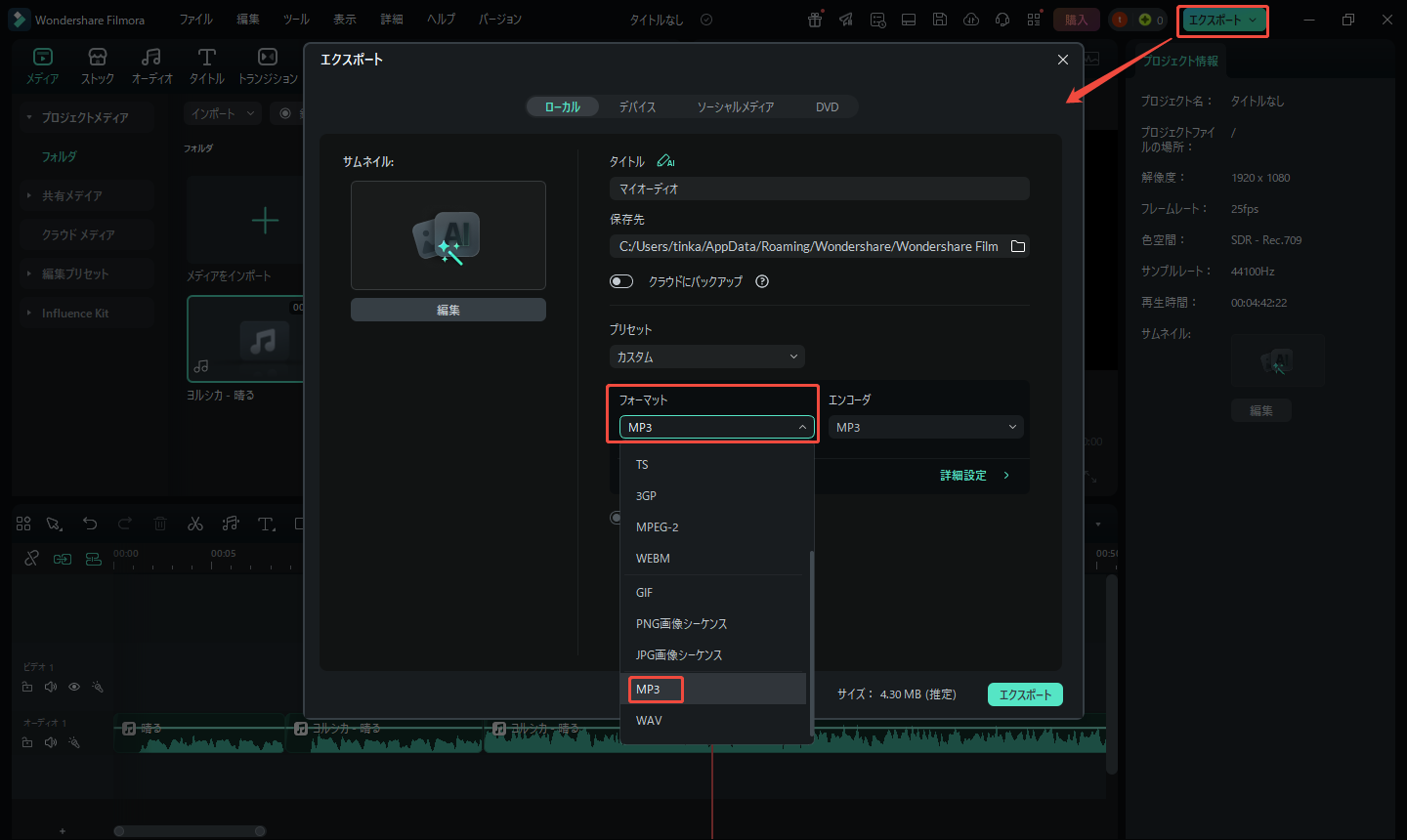Select GIF in the format list
The width and height of the screenshot is (1407, 840).
(713, 592)
